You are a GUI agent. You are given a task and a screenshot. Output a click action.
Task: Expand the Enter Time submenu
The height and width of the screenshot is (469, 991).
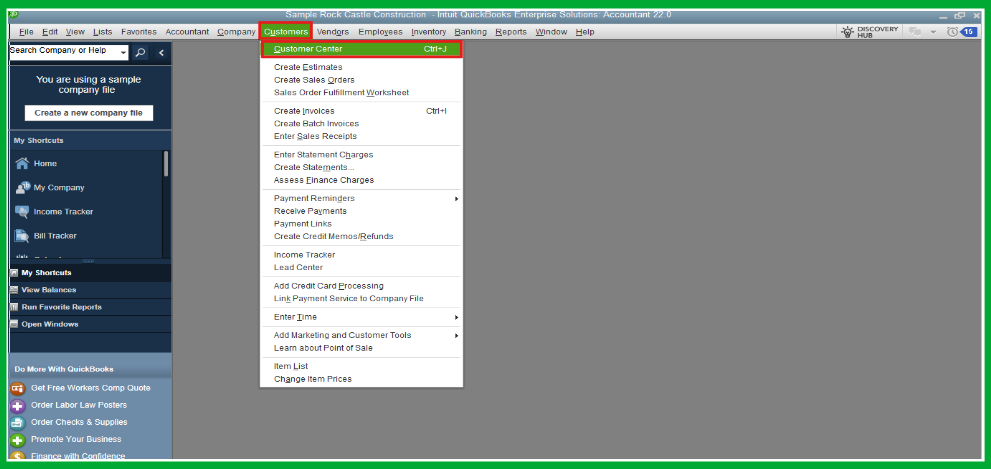coord(456,317)
